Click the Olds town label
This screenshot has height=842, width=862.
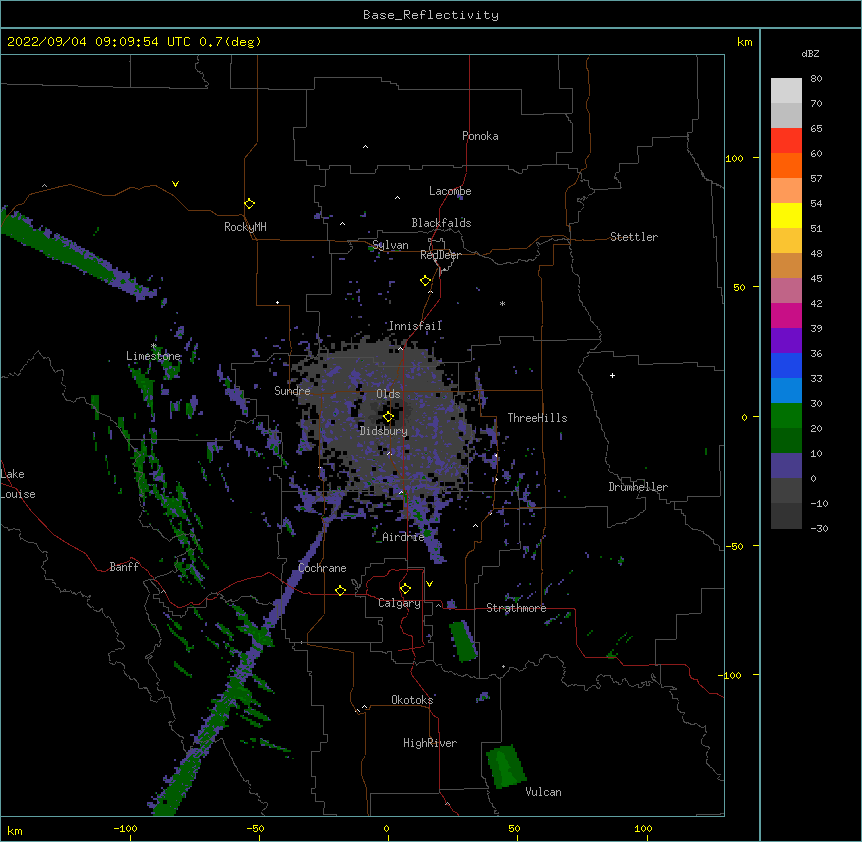tap(388, 394)
